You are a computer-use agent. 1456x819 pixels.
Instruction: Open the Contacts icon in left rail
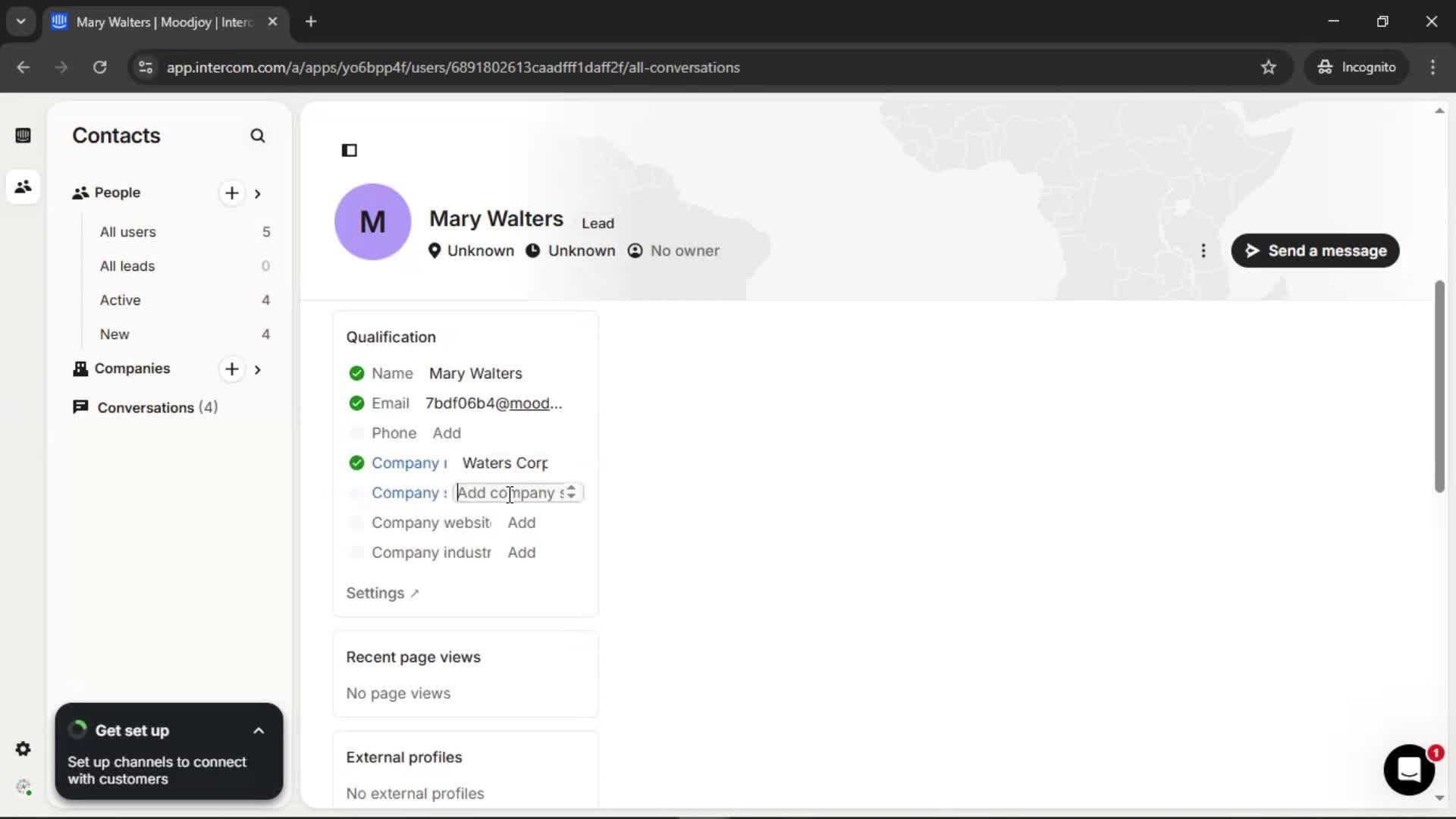[x=23, y=187]
